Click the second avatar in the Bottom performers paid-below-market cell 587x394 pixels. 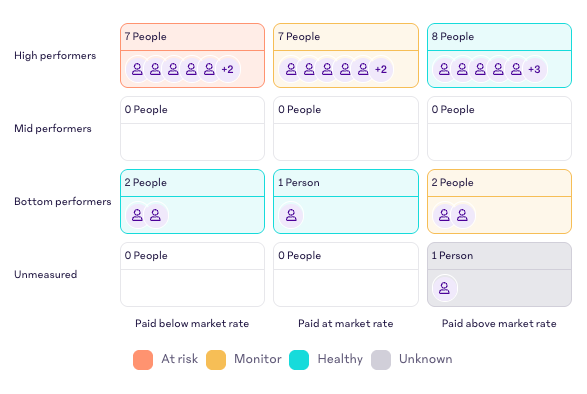pyautogui.click(x=156, y=215)
